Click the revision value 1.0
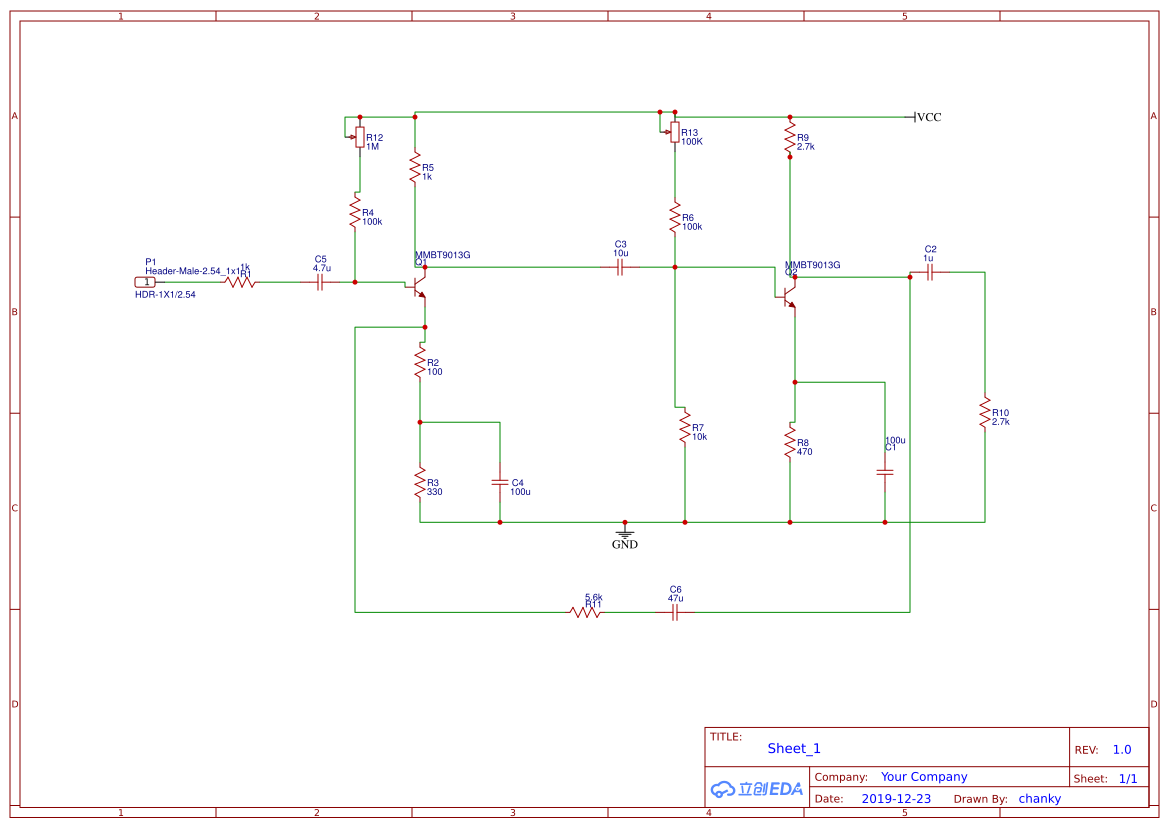Viewport: 1169px width, 828px height. (1122, 750)
